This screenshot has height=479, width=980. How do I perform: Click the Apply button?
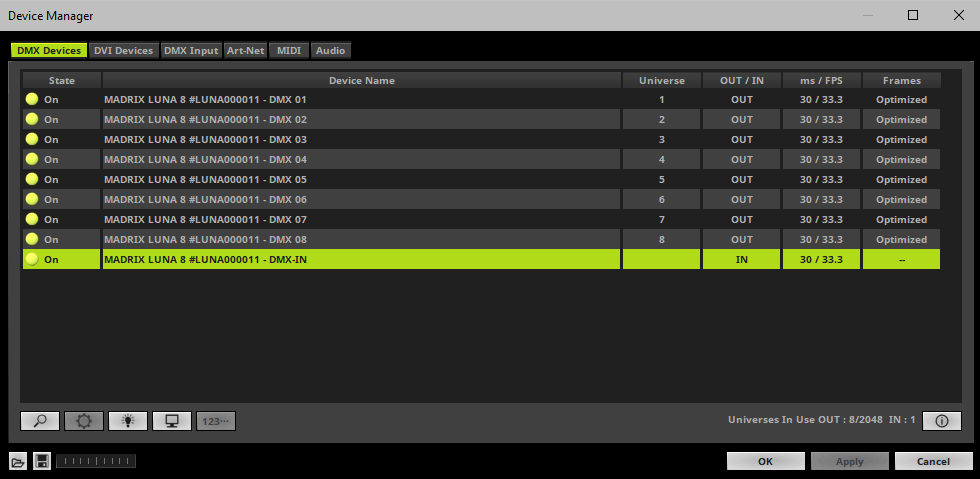click(x=849, y=461)
